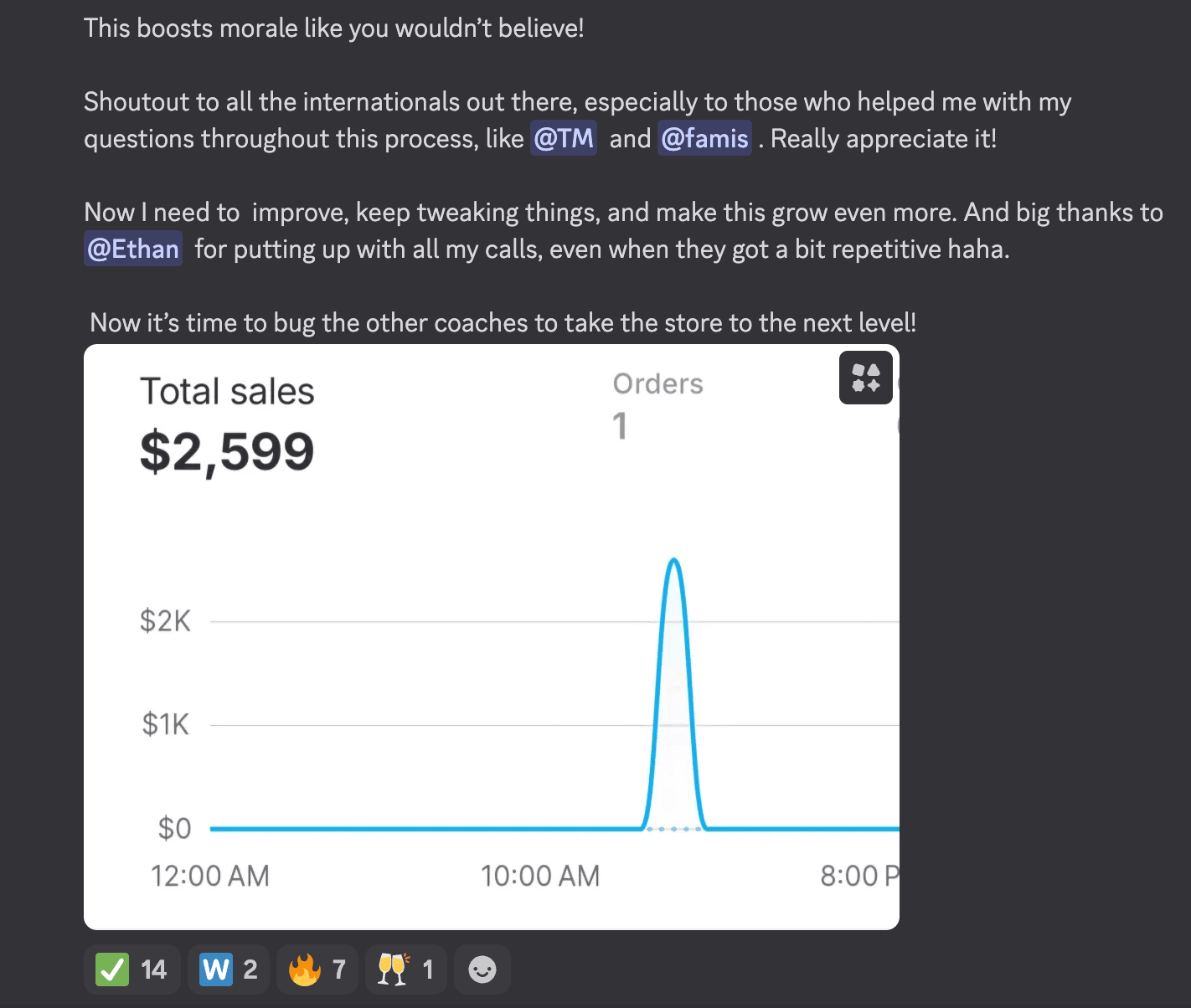
Task: Toggle the fire emoji reaction
Action: [x=317, y=969]
